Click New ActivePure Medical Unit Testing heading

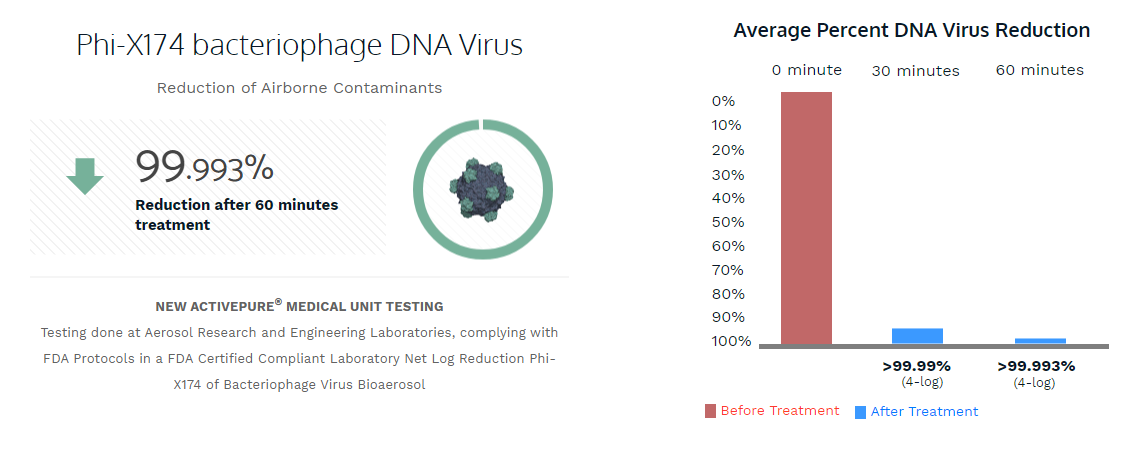coord(300,306)
